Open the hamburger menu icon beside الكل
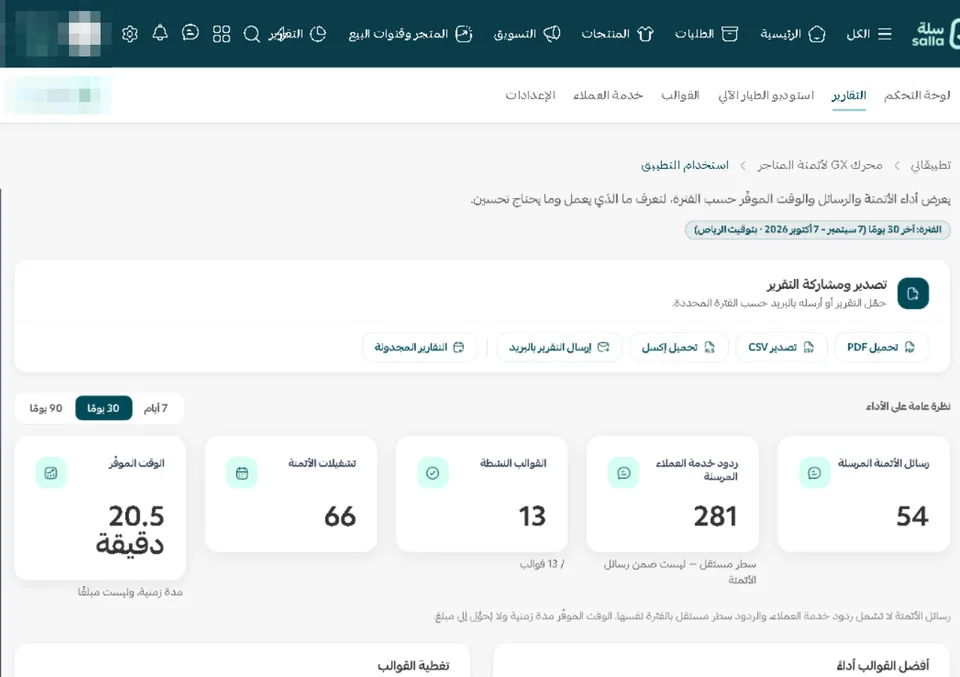 coord(885,34)
